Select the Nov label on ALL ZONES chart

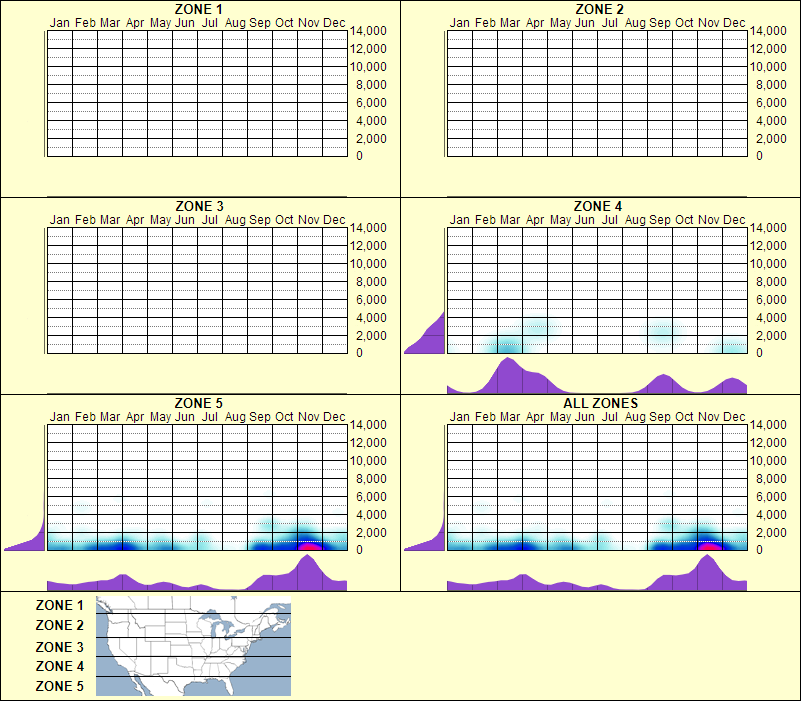click(x=708, y=417)
